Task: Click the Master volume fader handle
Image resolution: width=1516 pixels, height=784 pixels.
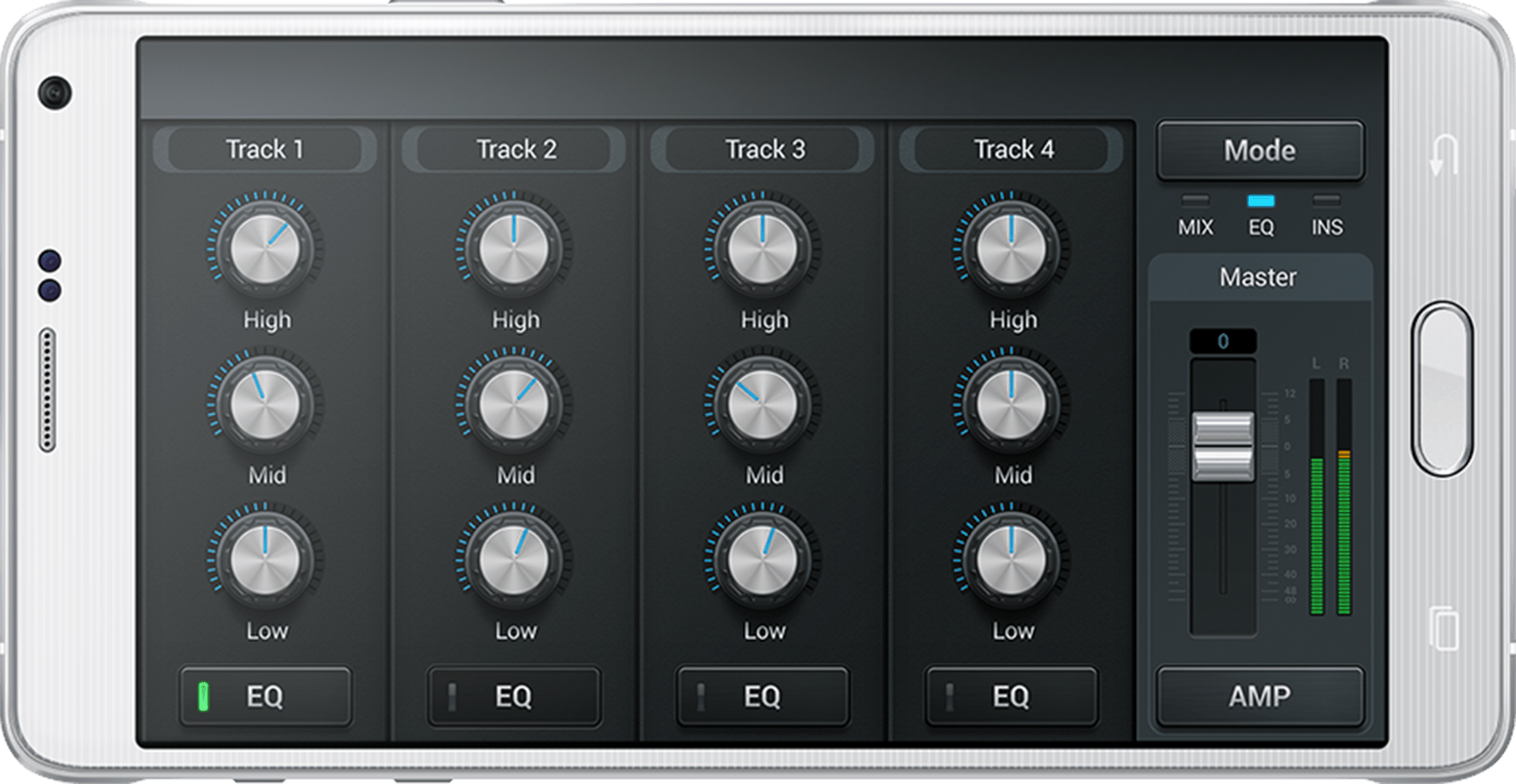Action: tap(1222, 446)
